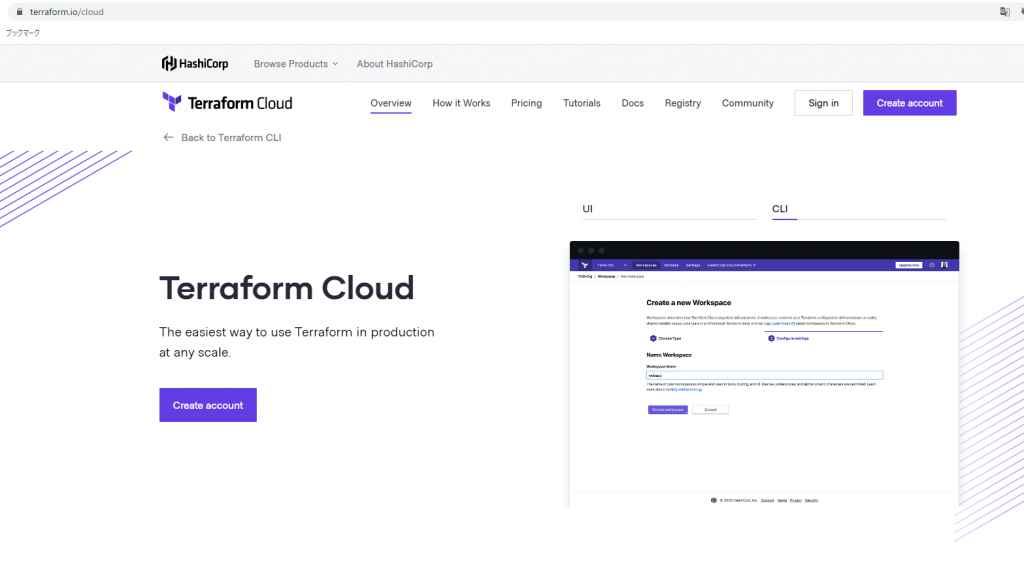Open the Community nav item
This screenshot has width=1024, height=563.
click(747, 103)
